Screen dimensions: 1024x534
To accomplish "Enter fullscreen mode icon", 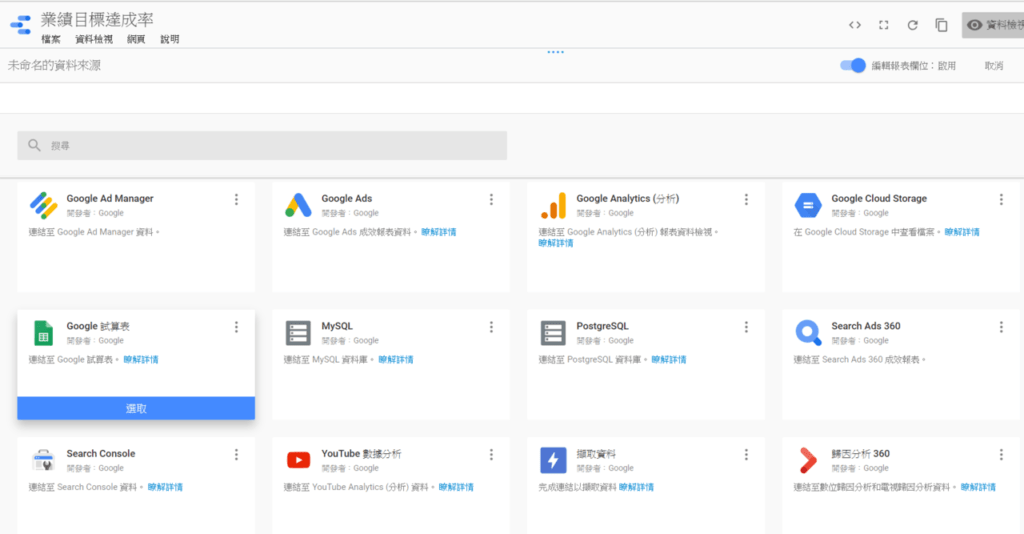I will click(884, 25).
